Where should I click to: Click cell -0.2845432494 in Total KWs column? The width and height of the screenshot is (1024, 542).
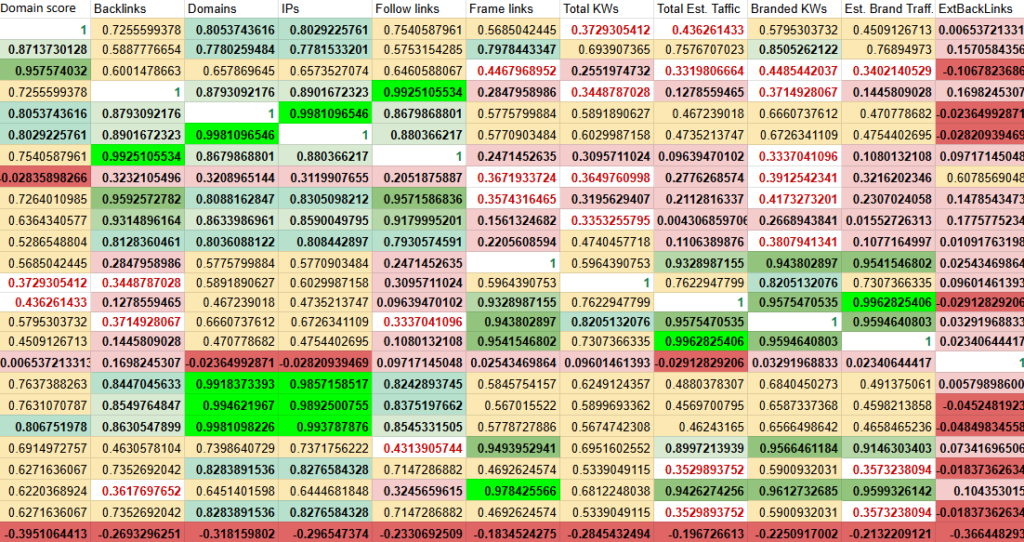[608, 533]
